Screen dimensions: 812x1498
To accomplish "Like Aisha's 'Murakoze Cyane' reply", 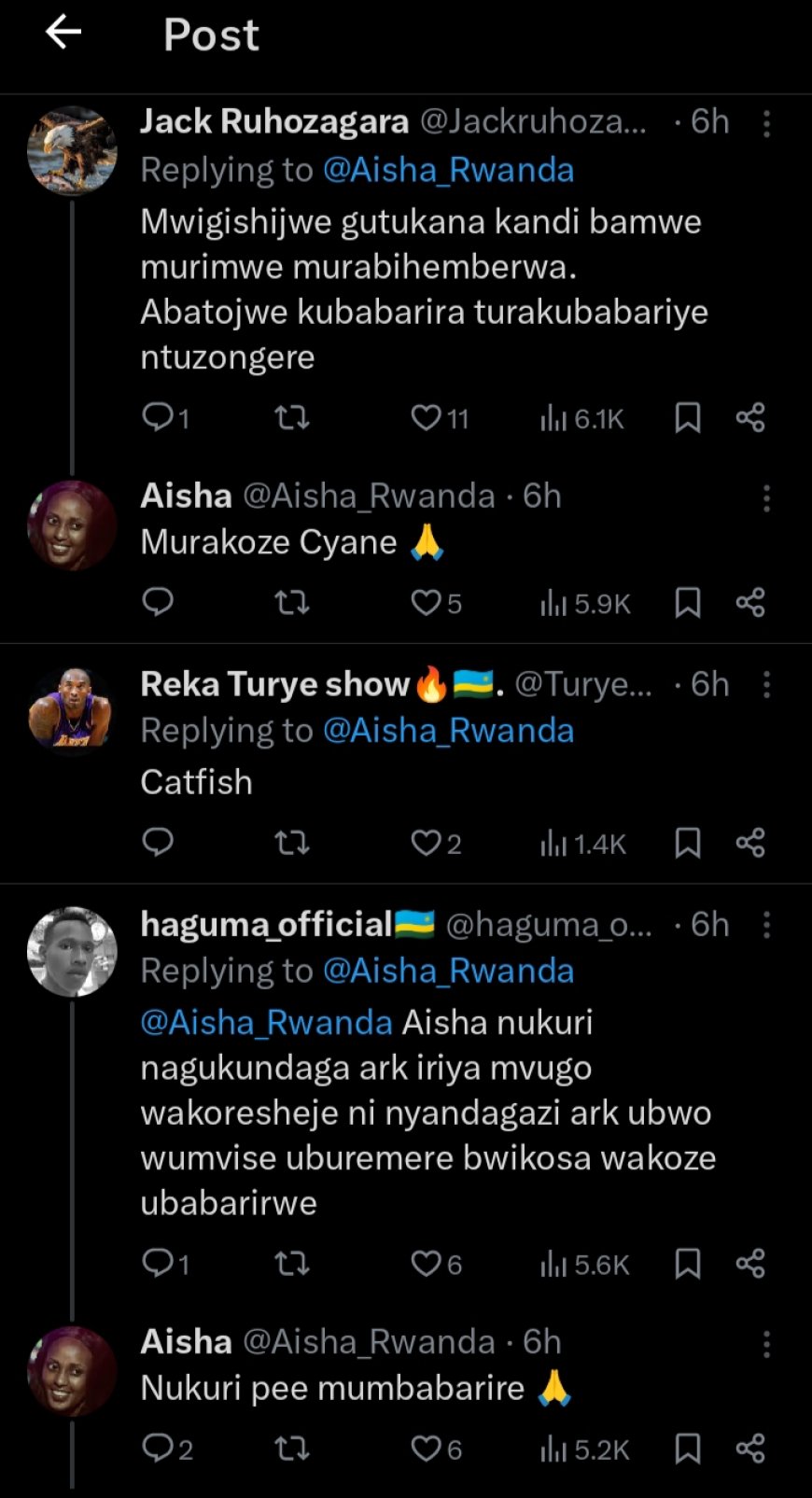I will pyautogui.click(x=427, y=603).
